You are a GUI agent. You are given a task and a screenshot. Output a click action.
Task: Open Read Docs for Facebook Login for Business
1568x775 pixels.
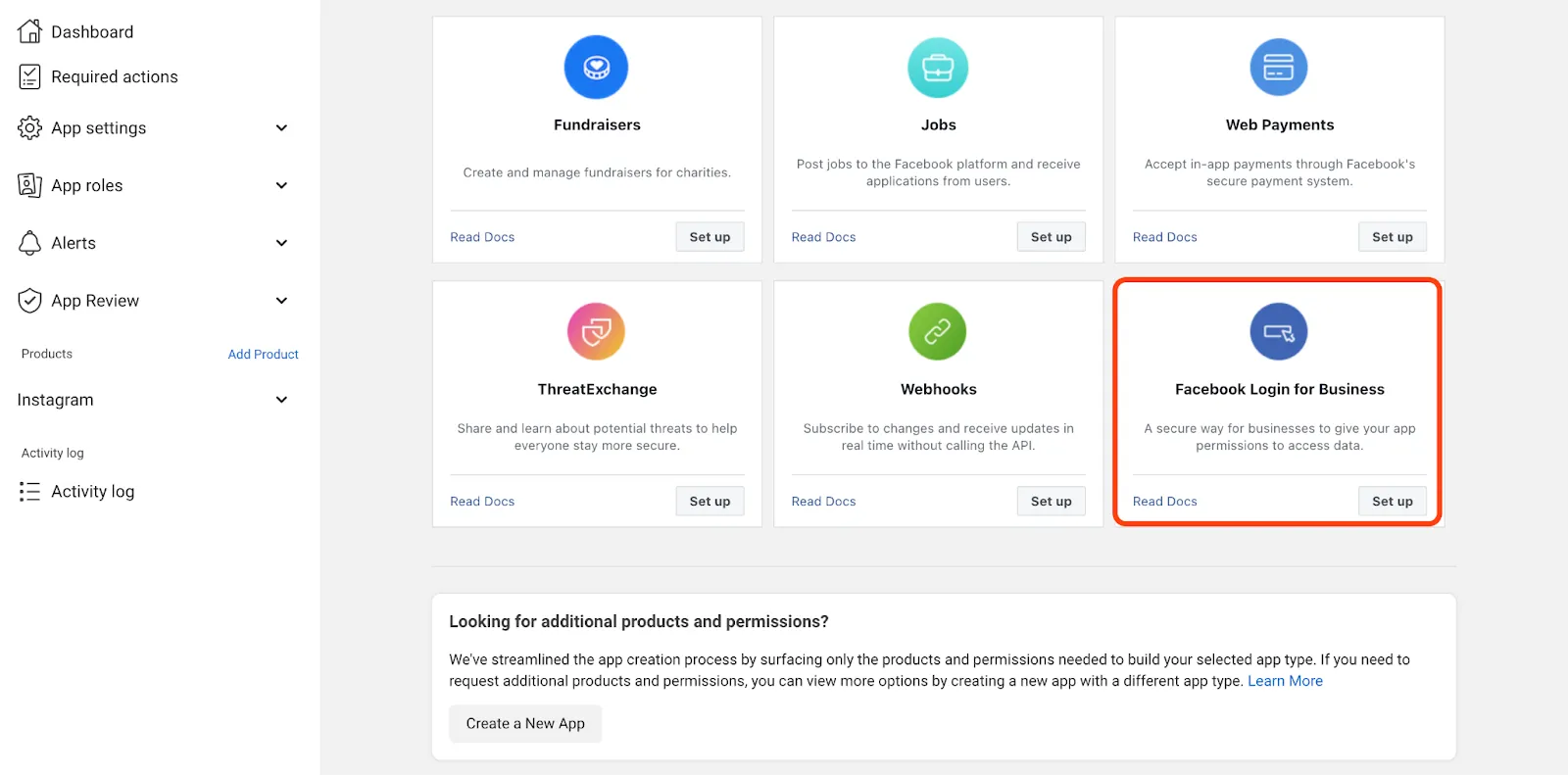point(1165,502)
